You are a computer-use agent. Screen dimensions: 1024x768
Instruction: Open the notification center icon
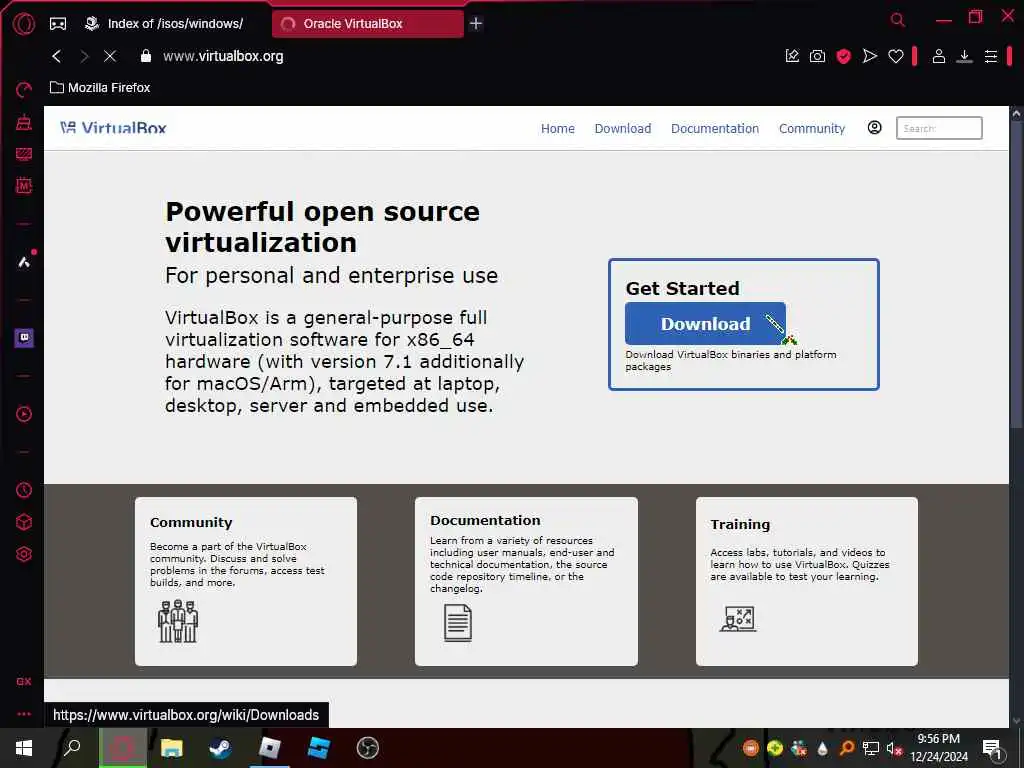coord(992,748)
